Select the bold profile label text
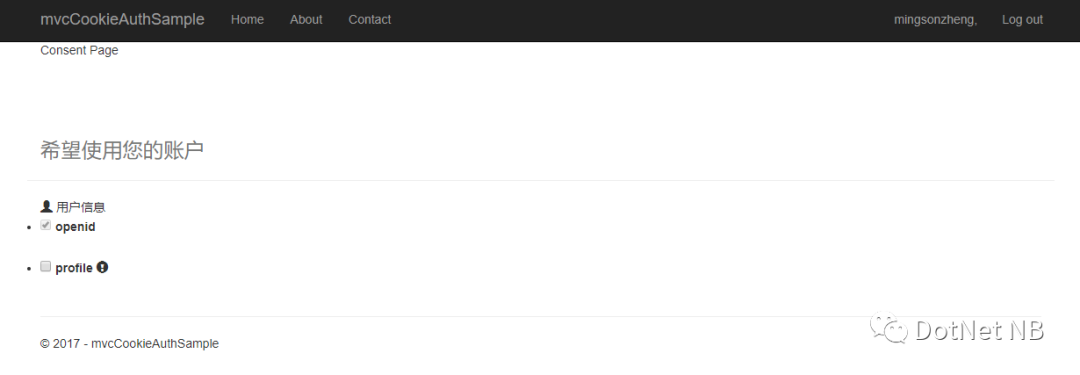 pyautogui.click(x=74, y=268)
